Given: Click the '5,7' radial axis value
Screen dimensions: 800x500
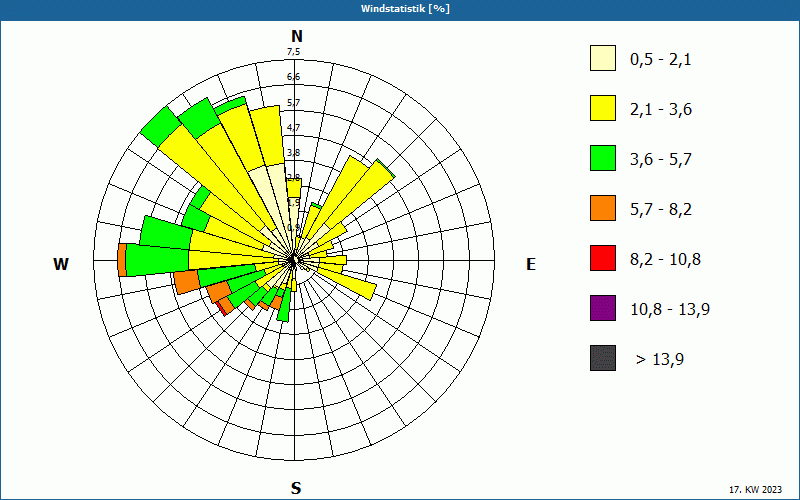Looking at the screenshot, I should pyautogui.click(x=293, y=103).
